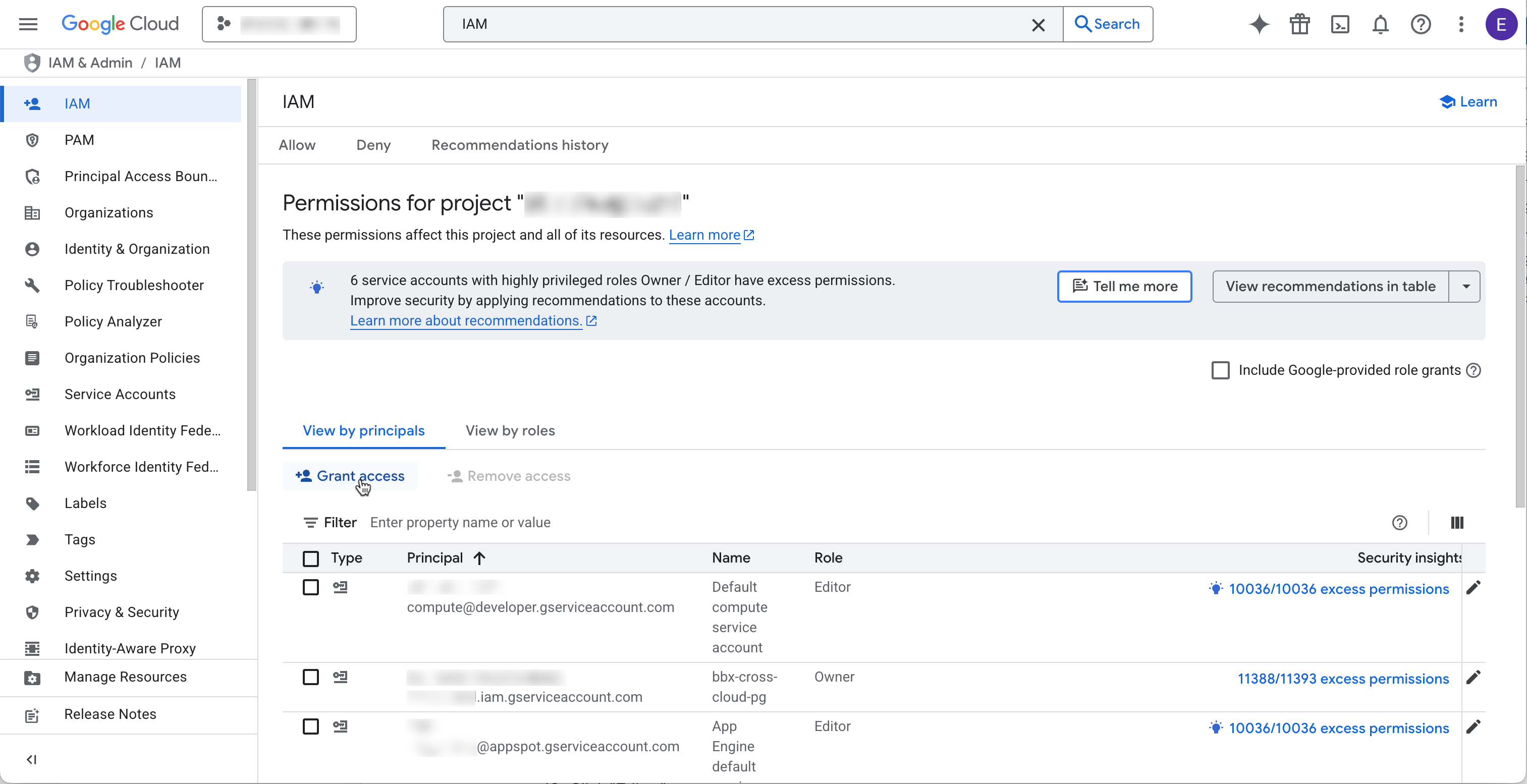Click the column display options icon
This screenshot has height=784, width=1527.
pos(1457,523)
